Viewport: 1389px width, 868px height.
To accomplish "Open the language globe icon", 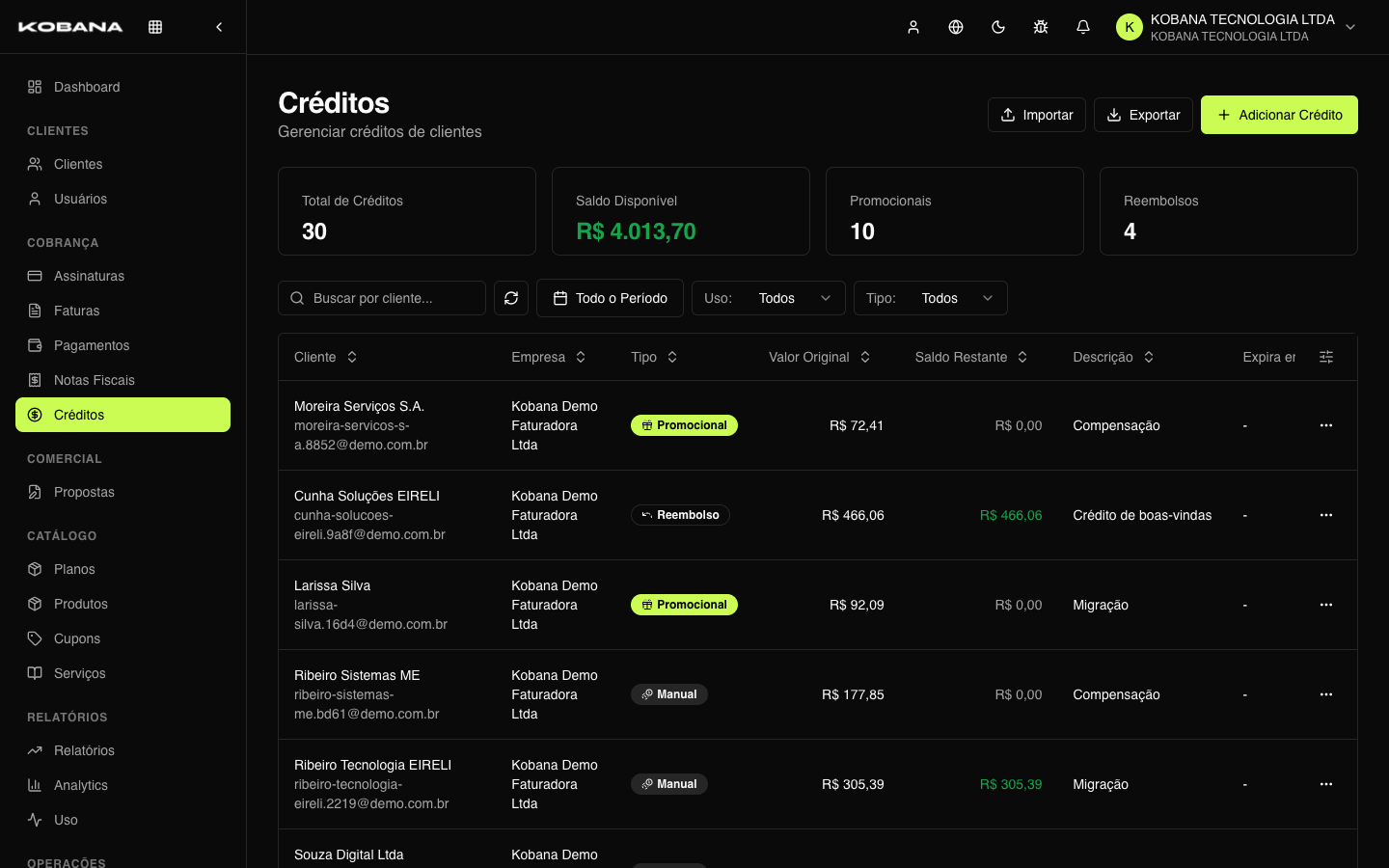I will click(x=956, y=27).
